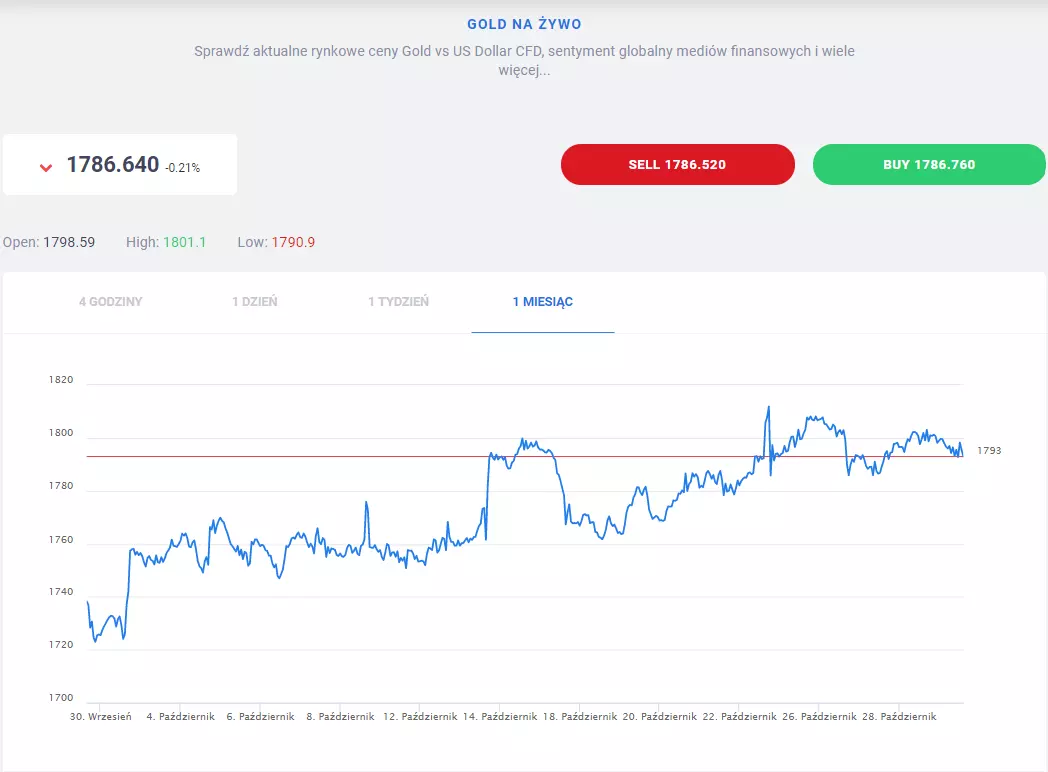Image resolution: width=1048 pixels, height=772 pixels.
Task: Open the 1 TYDZIEŃ chart tab
Action: (x=398, y=301)
